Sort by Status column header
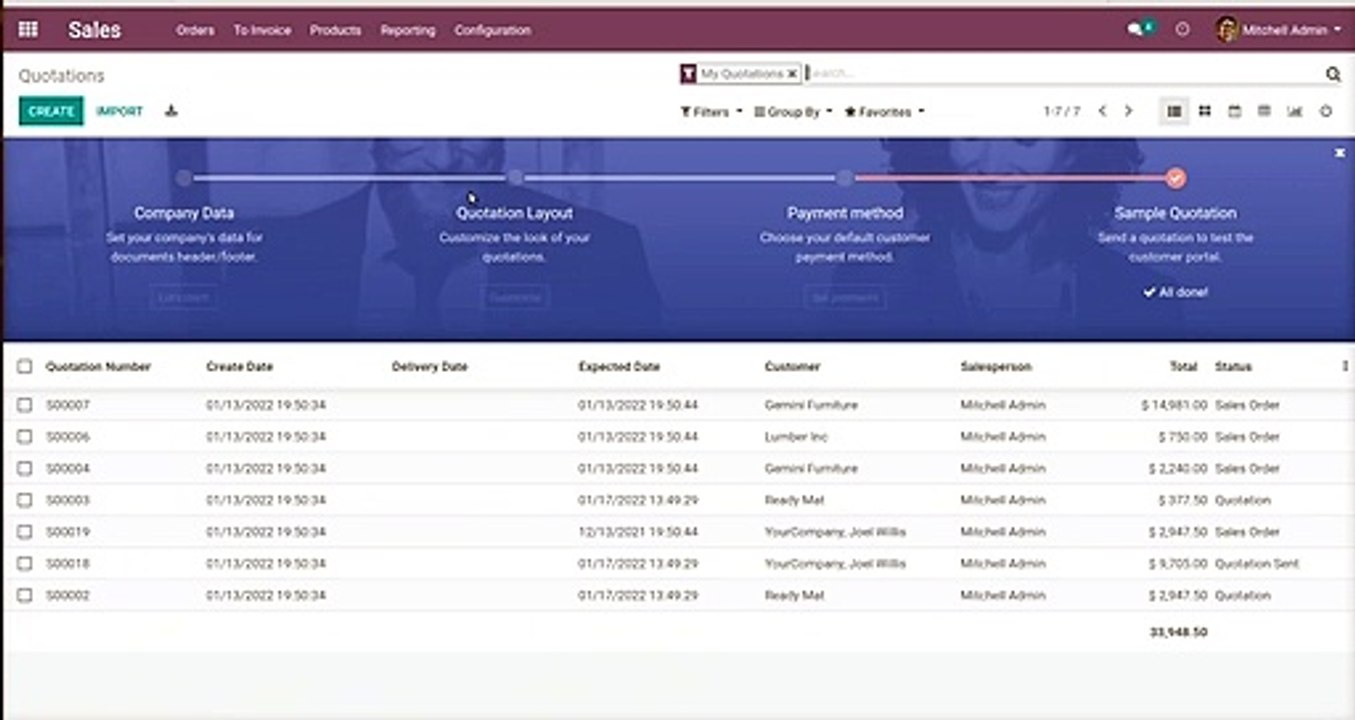This screenshot has width=1355, height=720. coord(1233,367)
